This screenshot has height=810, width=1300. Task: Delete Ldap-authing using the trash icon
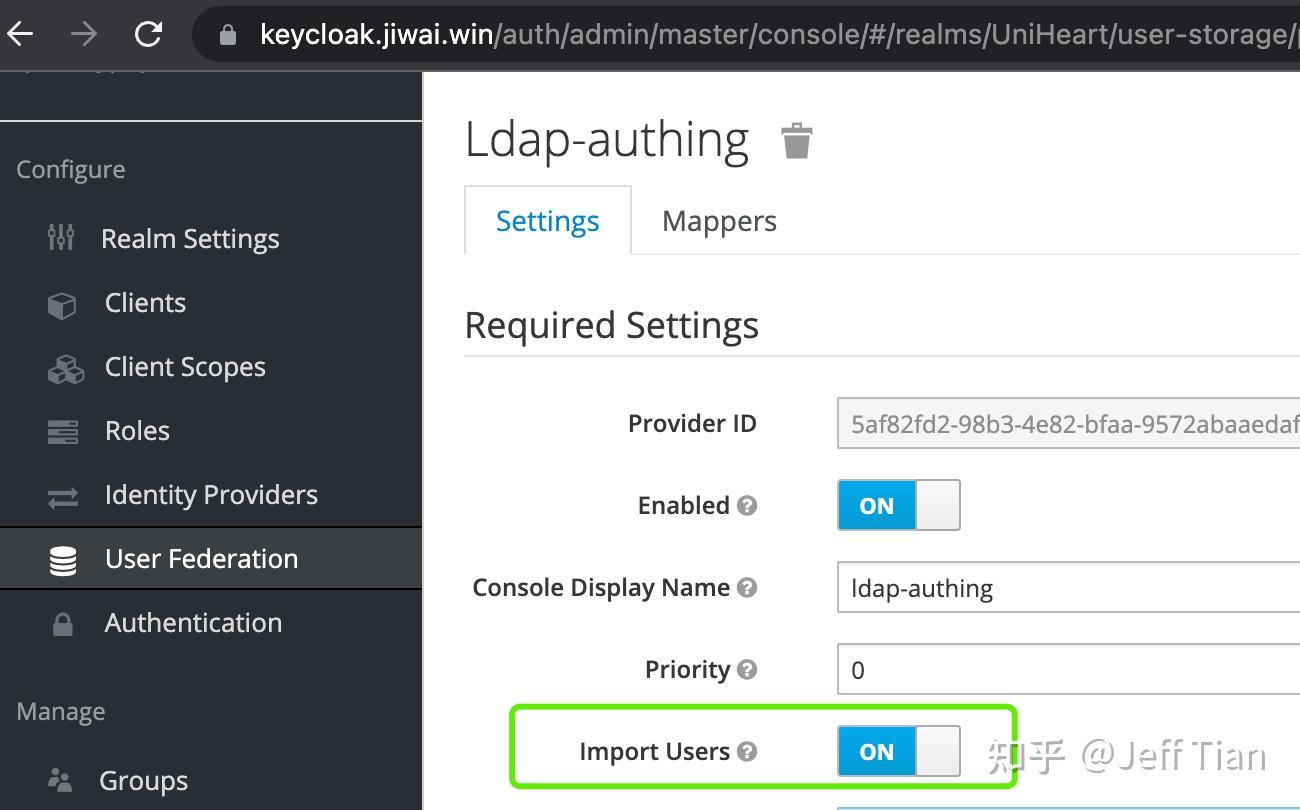pyautogui.click(x=795, y=141)
